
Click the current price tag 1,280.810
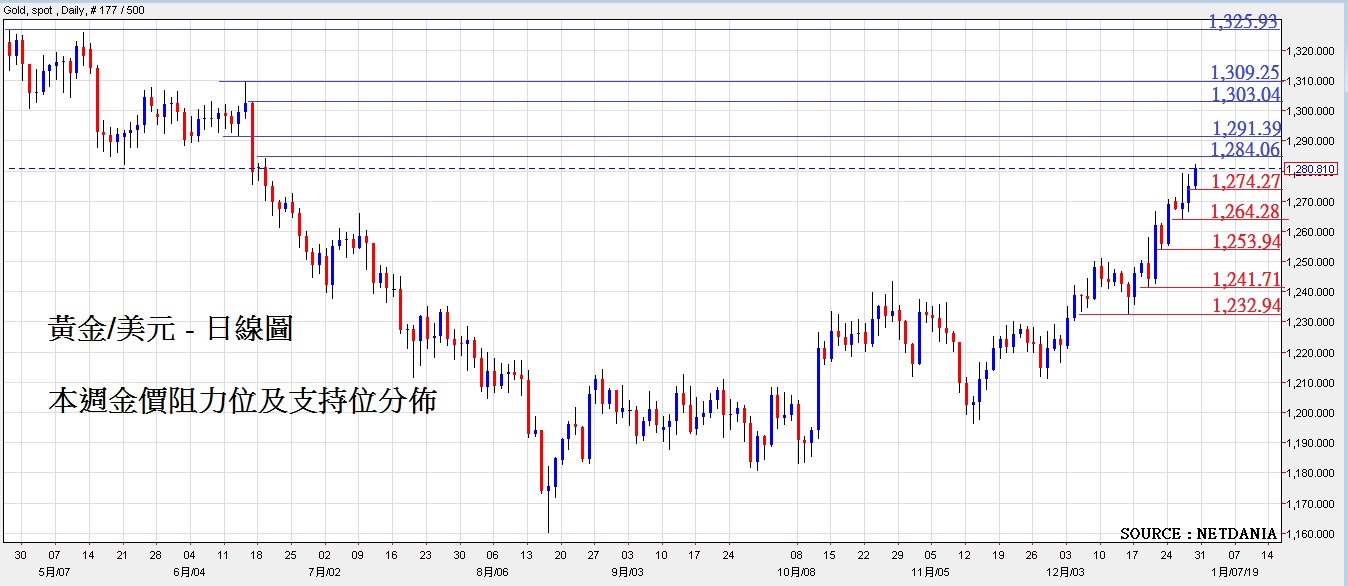click(1309, 169)
